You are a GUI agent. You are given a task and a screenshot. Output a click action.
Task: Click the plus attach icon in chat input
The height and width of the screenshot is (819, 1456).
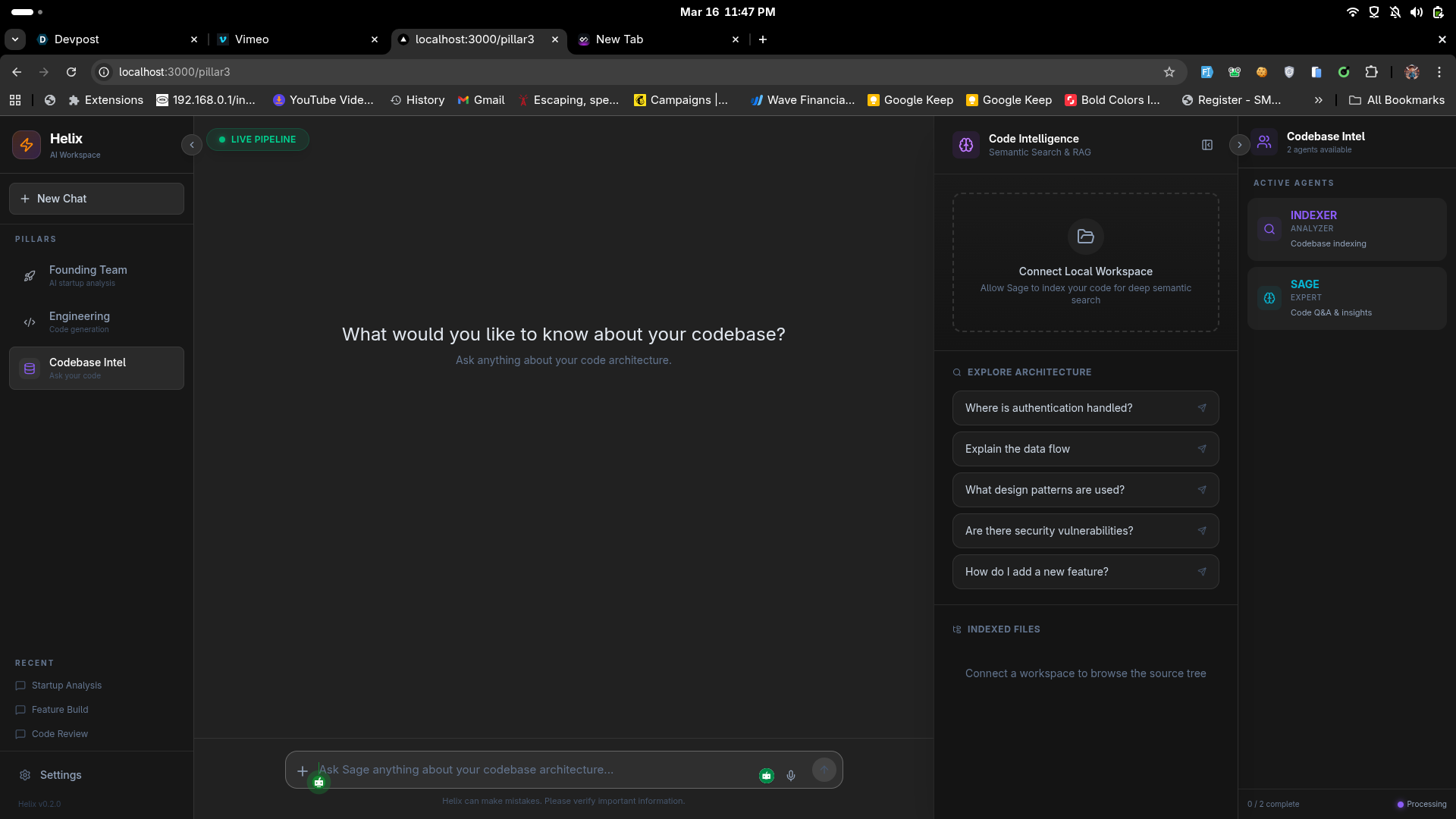(x=302, y=770)
